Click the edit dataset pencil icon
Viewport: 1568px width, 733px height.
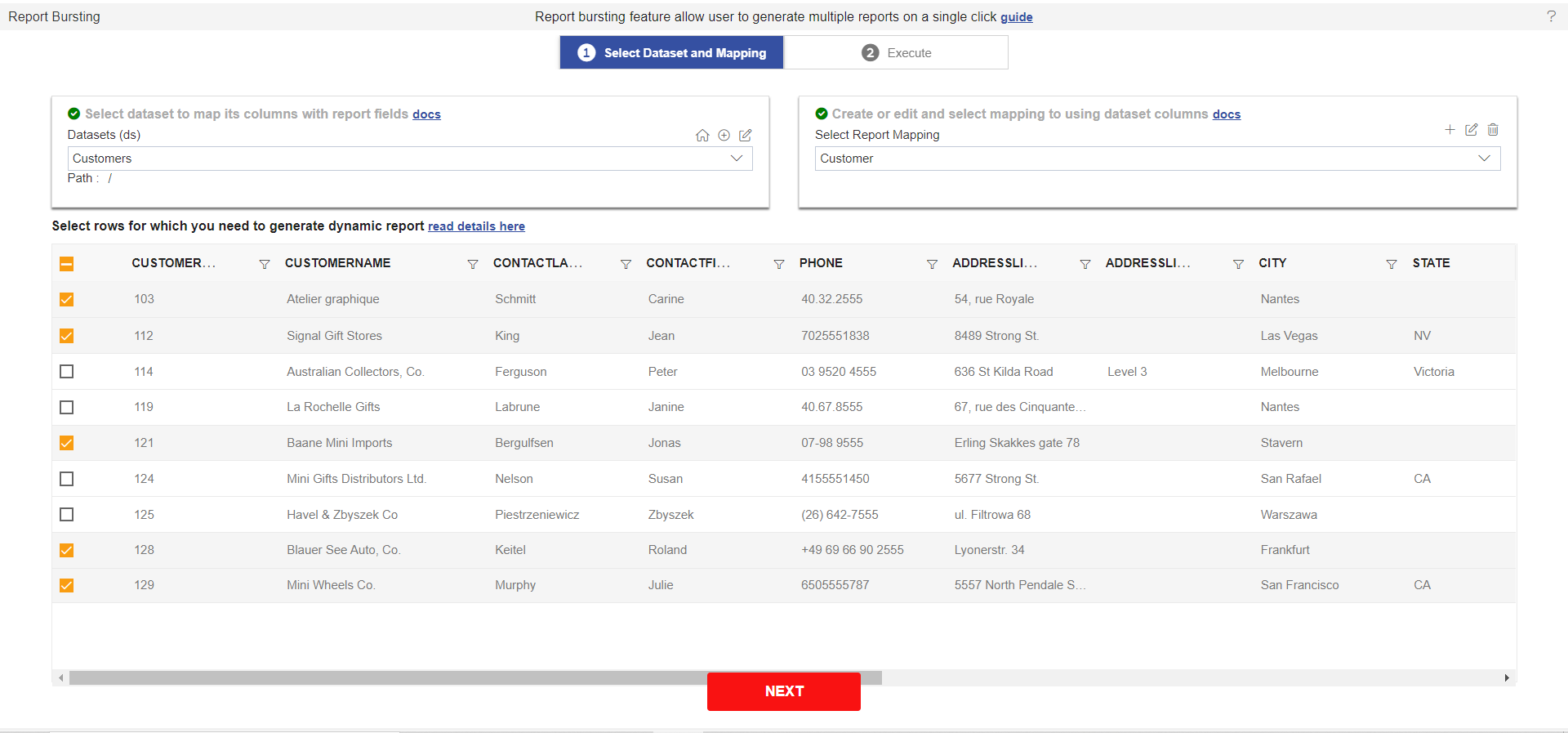tap(745, 136)
